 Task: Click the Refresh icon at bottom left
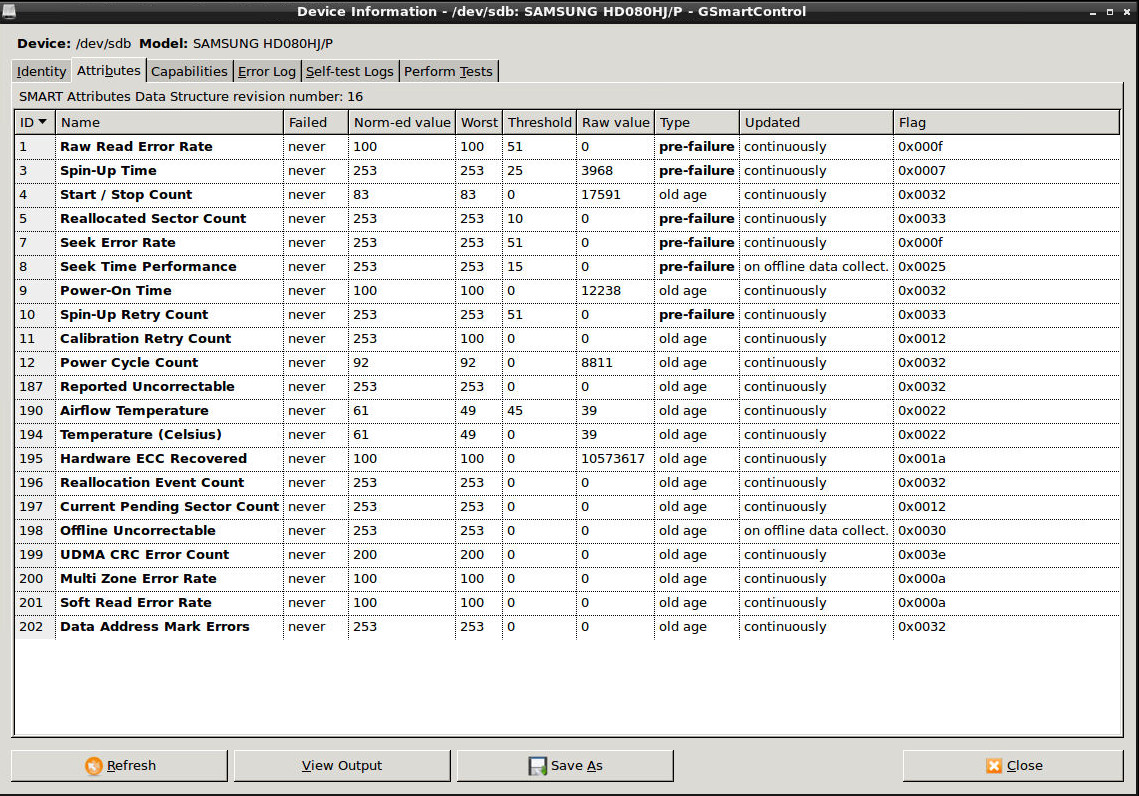pyautogui.click(x=94, y=766)
